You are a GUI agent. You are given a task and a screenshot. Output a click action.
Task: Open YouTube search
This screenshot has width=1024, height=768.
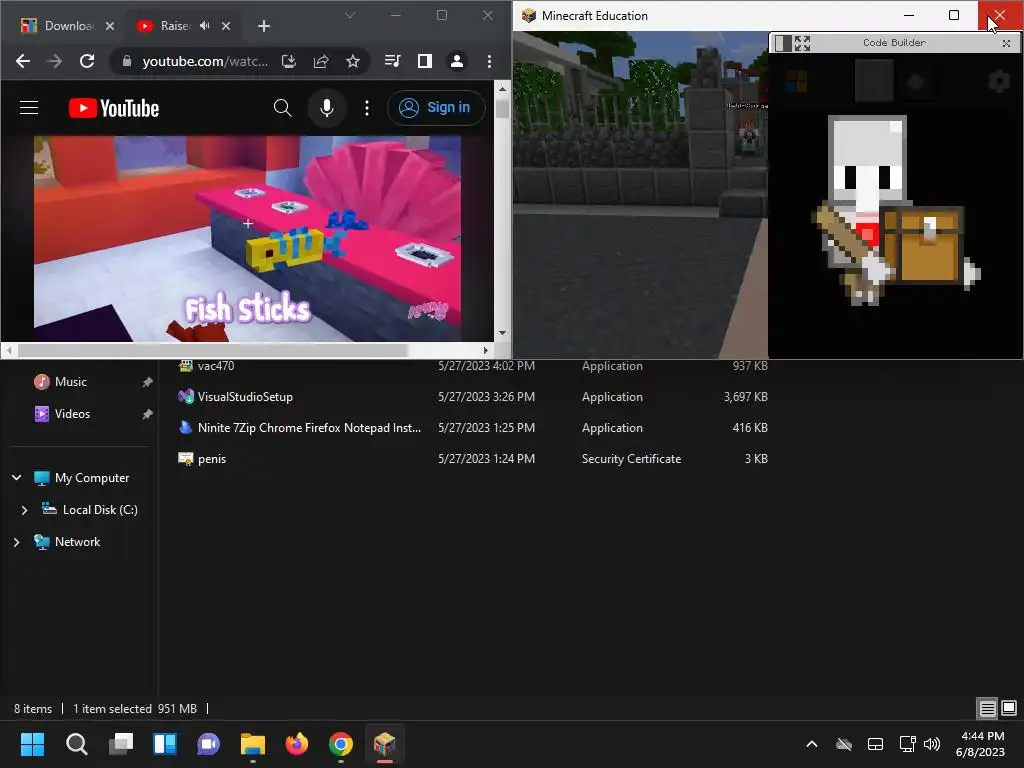282,108
